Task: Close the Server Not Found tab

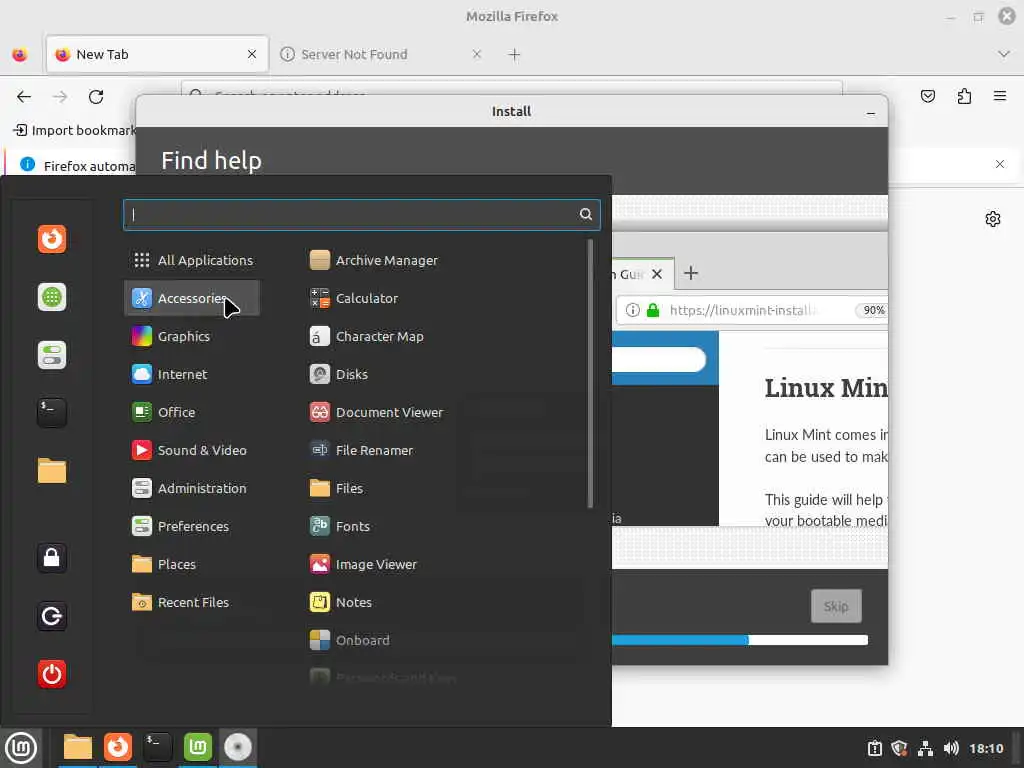Action: click(477, 54)
